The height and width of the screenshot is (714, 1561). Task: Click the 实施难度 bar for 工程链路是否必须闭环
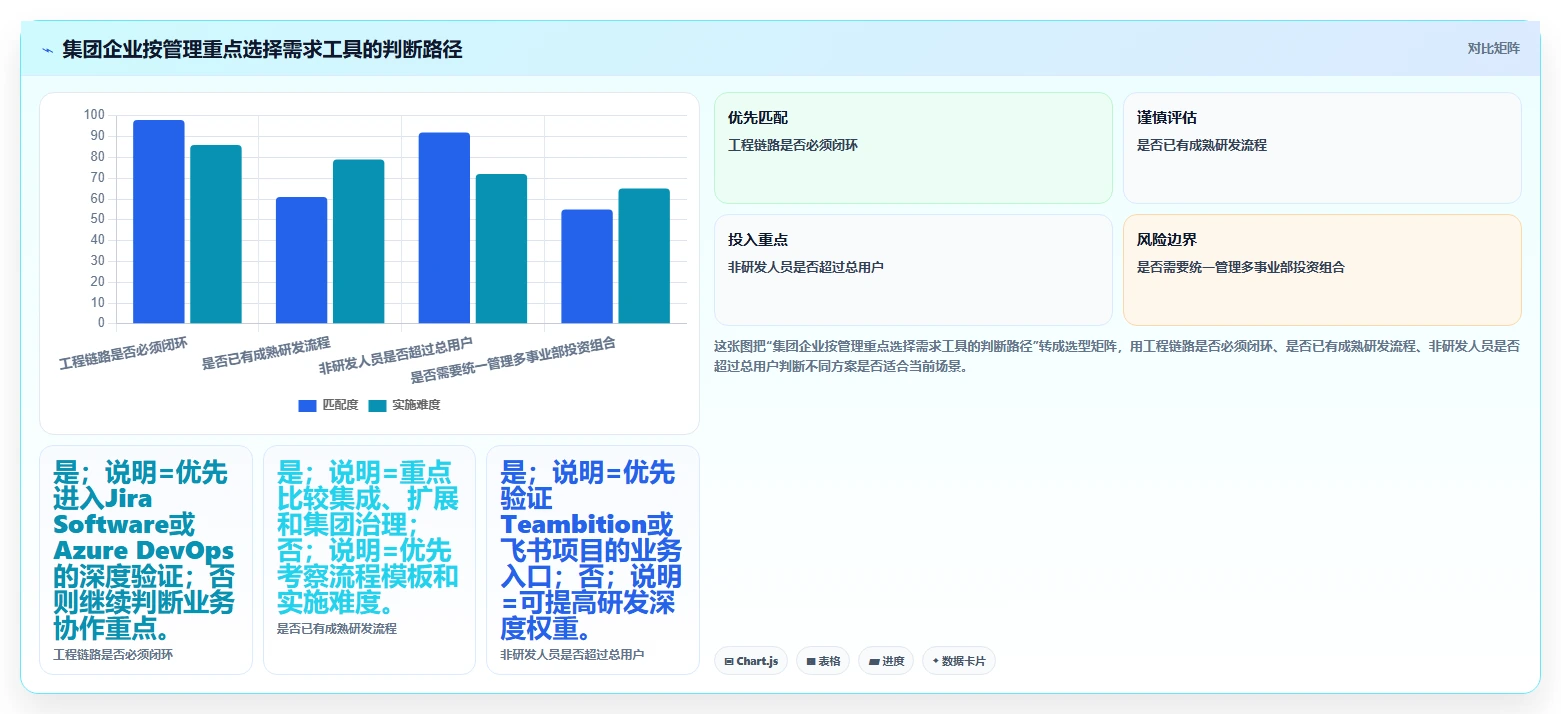coord(216,234)
